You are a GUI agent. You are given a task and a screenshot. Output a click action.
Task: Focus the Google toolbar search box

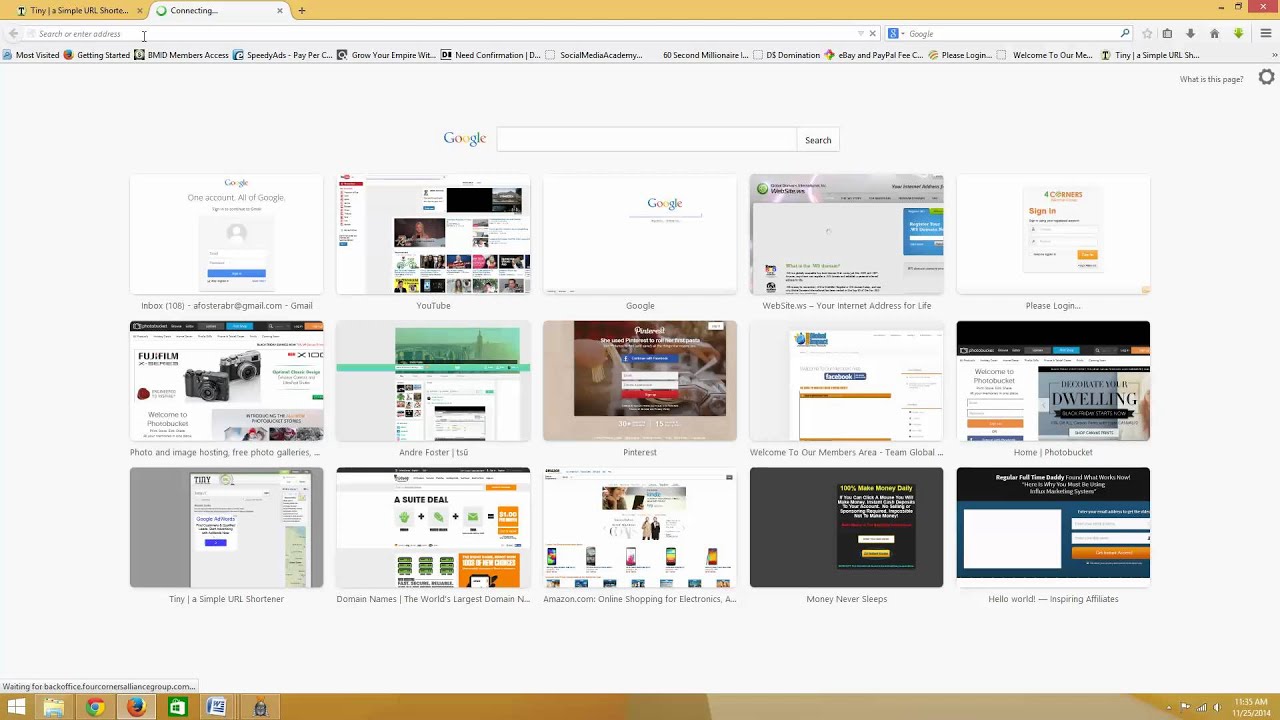[x=1010, y=34]
